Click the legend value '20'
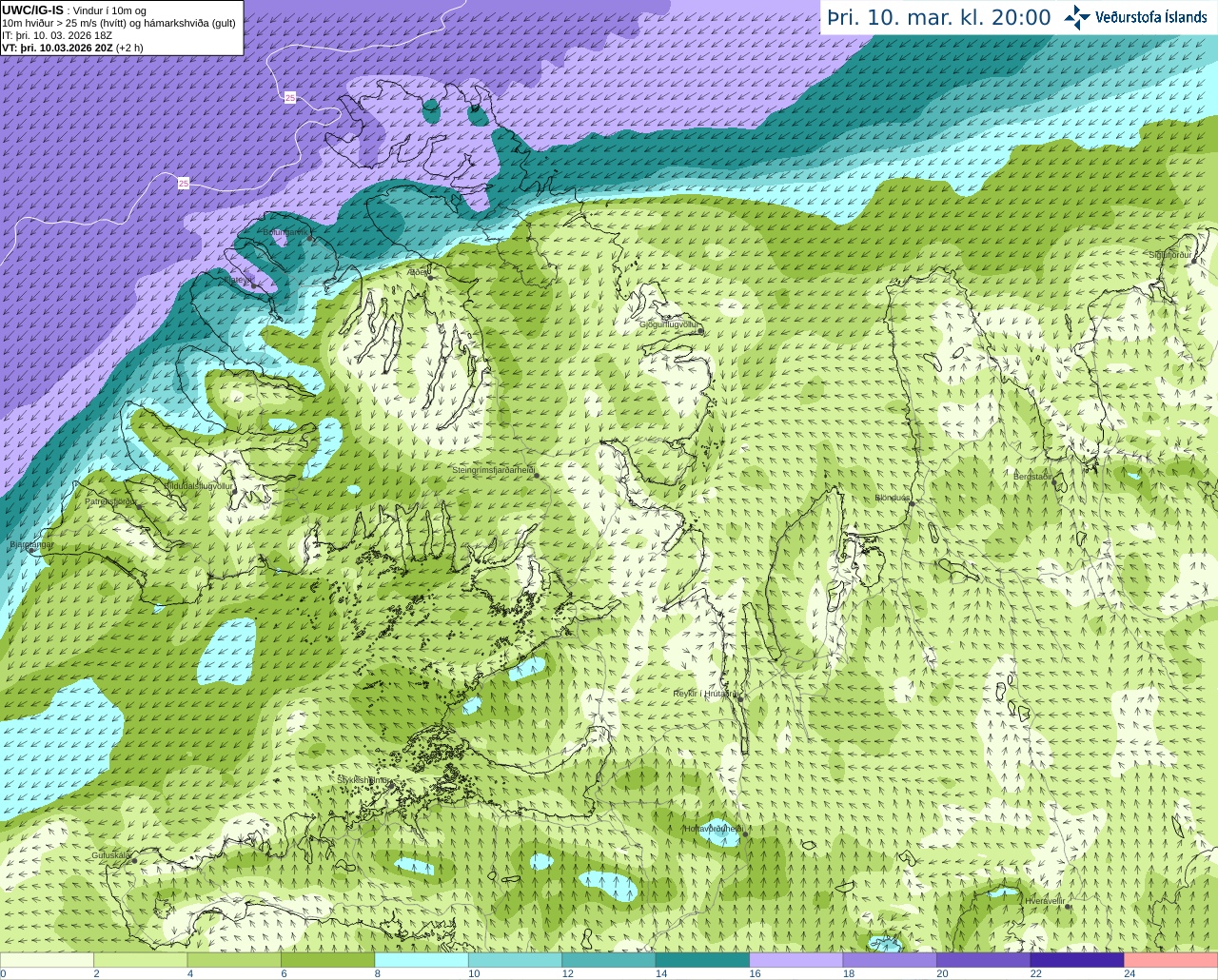1218x980 pixels. point(942,973)
